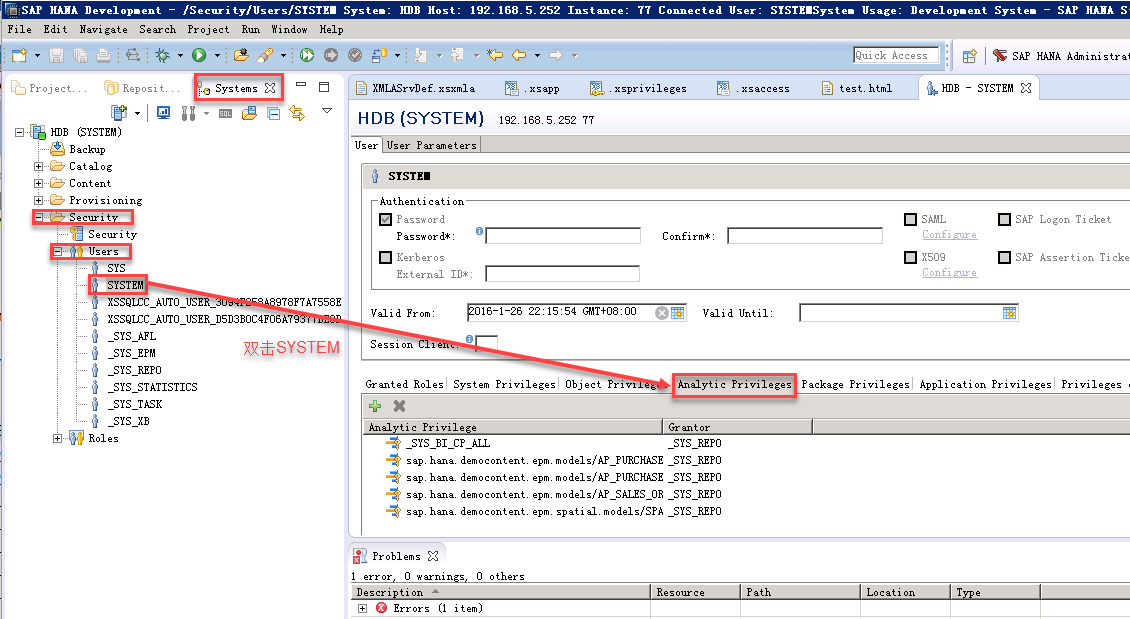Click the Debug bug icon
This screenshot has width=1130, height=619.
click(163, 55)
